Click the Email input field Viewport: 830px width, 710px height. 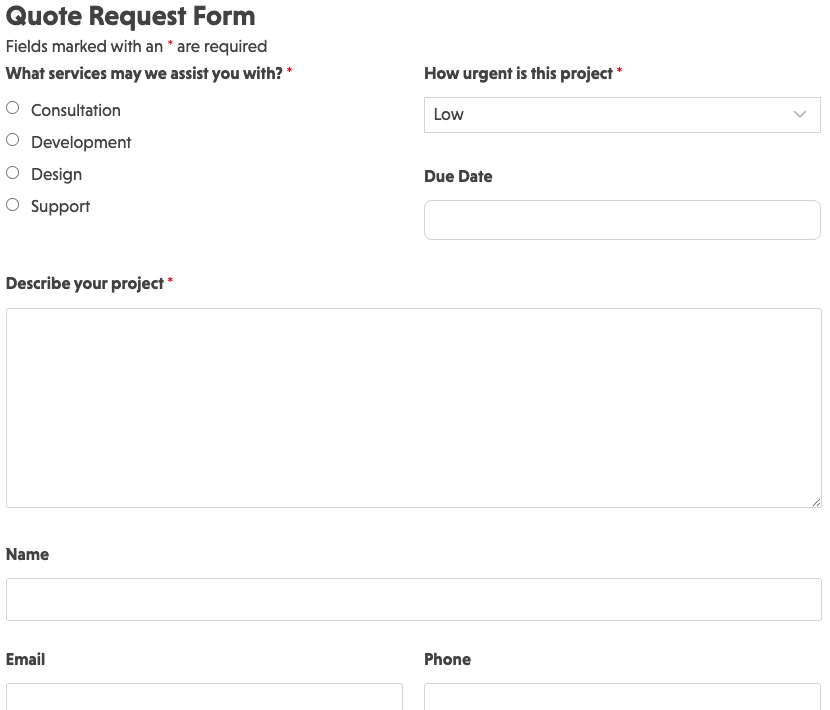[204, 697]
